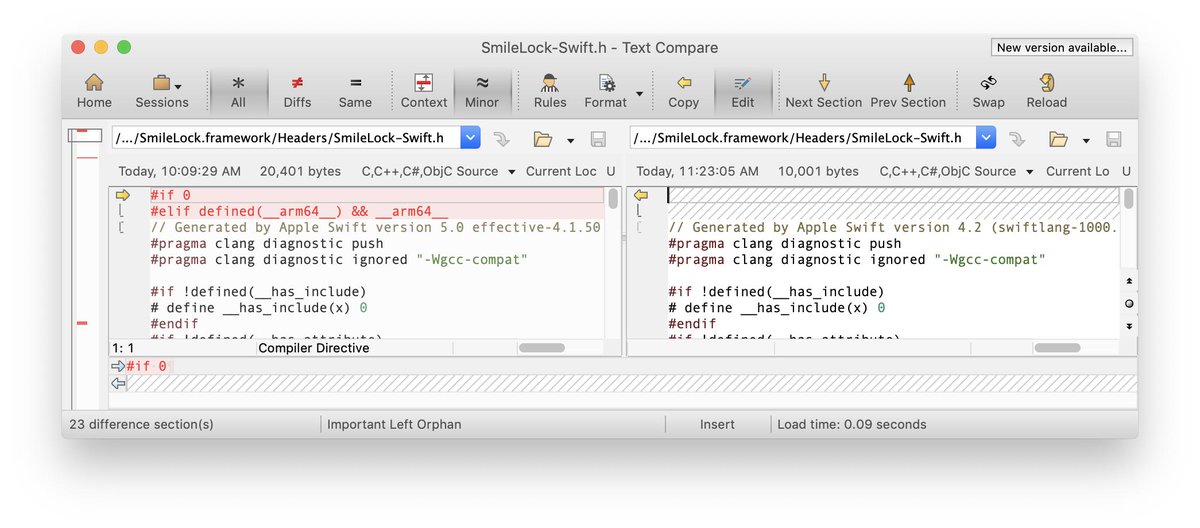This screenshot has height=528, width=1200.
Task: Reload the compared files
Action: [1047, 90]
